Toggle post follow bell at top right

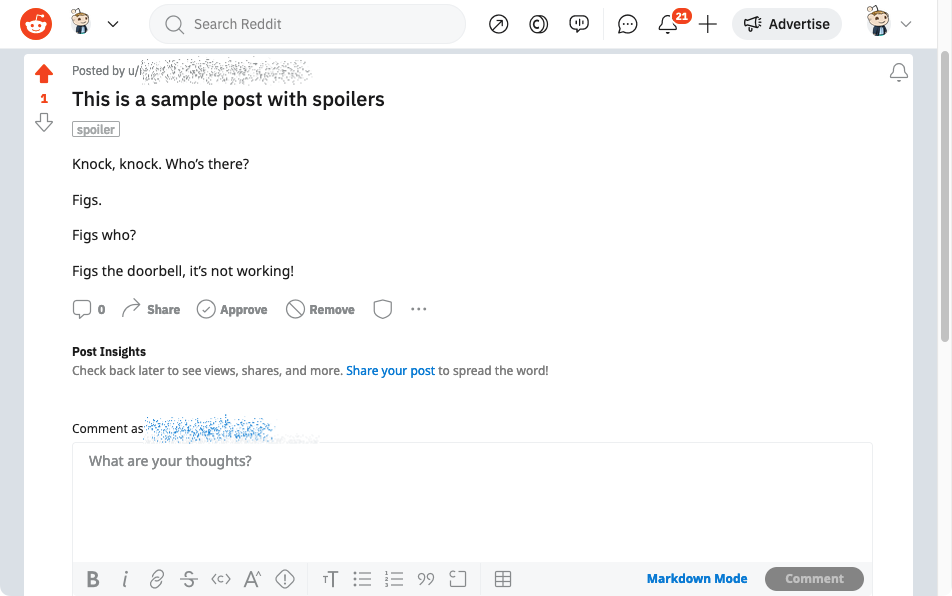click(x=898, y=72)
